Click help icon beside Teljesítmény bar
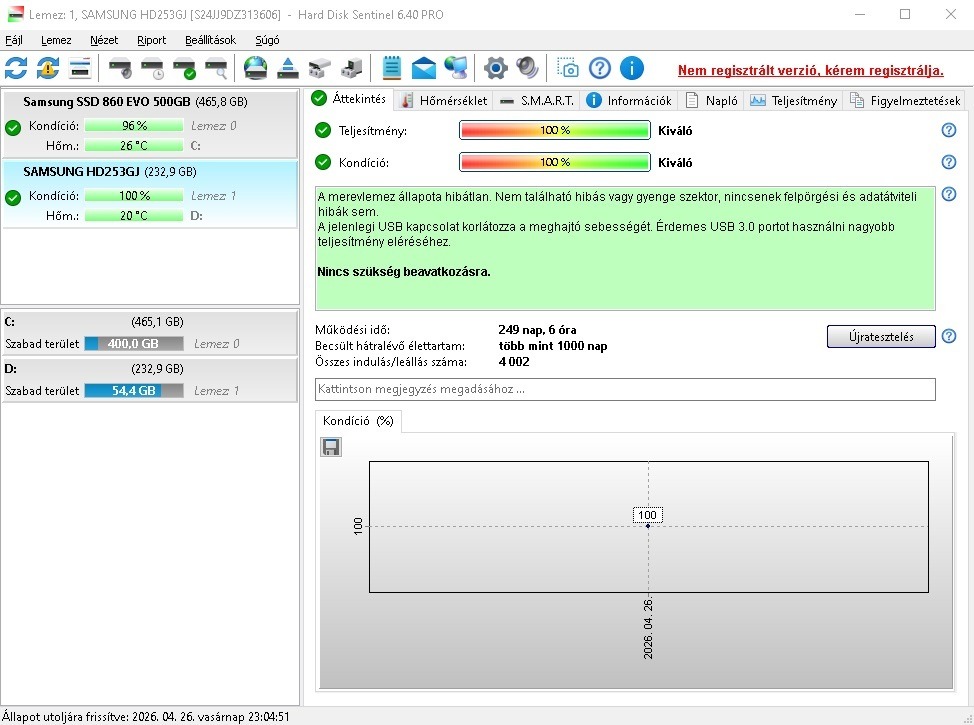Viewport: 974px width, 725px height. 949,130
